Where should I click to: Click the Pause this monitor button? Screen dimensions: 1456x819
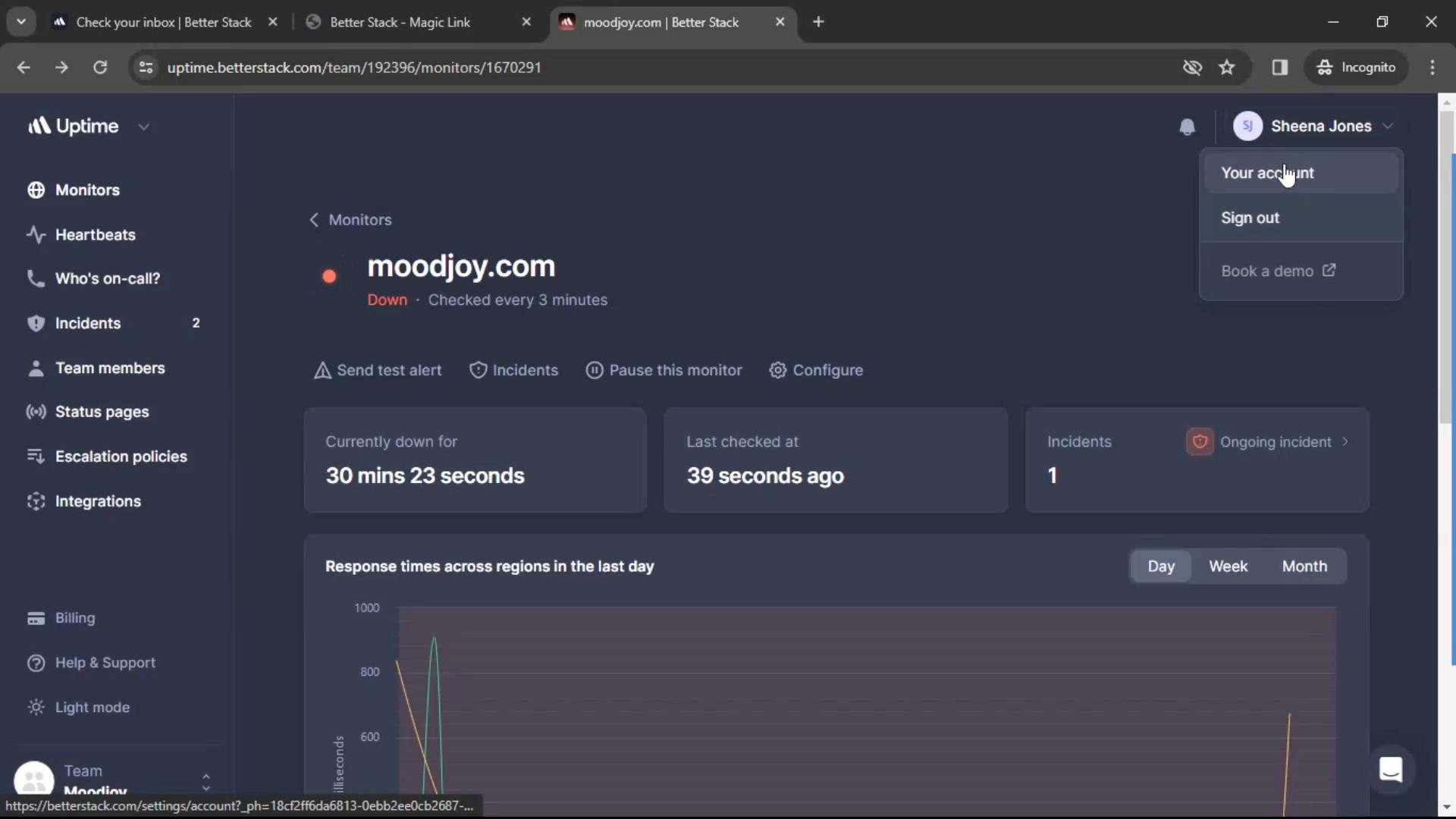663,370
